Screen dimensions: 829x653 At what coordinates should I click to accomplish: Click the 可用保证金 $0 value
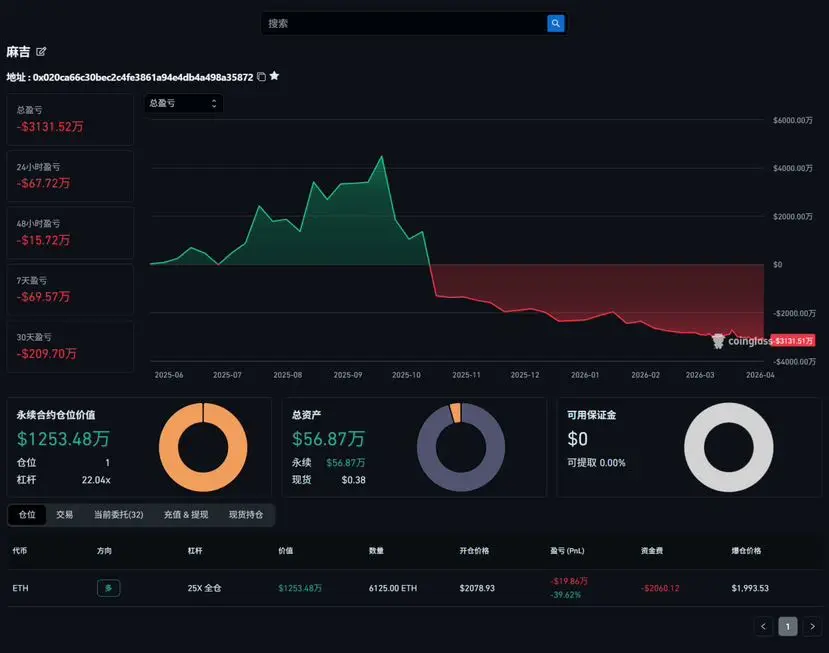(x=577, y=439)
